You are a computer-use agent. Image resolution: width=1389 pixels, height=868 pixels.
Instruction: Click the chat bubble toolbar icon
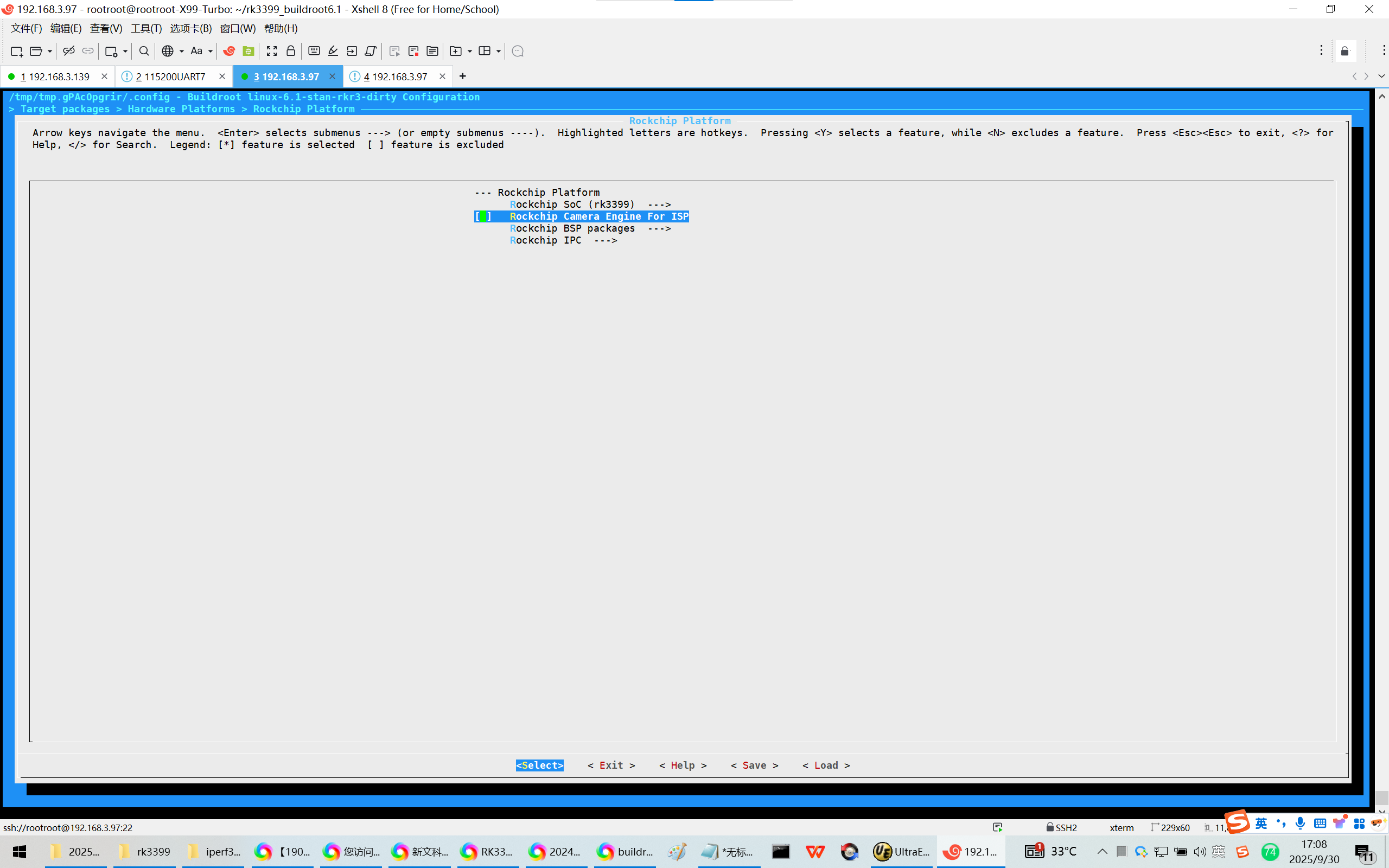(x=517, y=51)
